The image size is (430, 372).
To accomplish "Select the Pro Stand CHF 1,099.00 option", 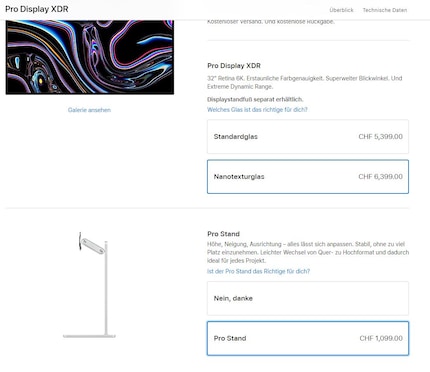I will (x=308, y=338).
